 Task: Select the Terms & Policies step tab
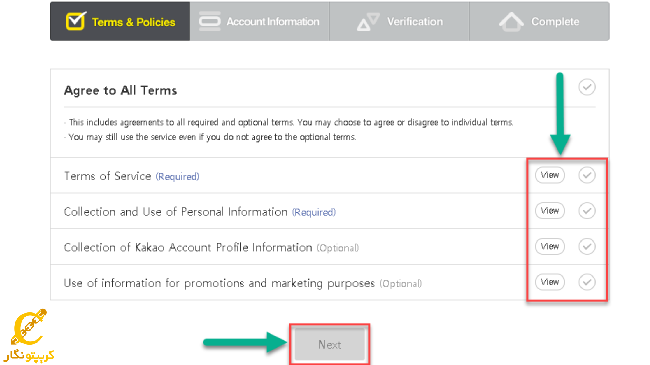pos(120,21)
